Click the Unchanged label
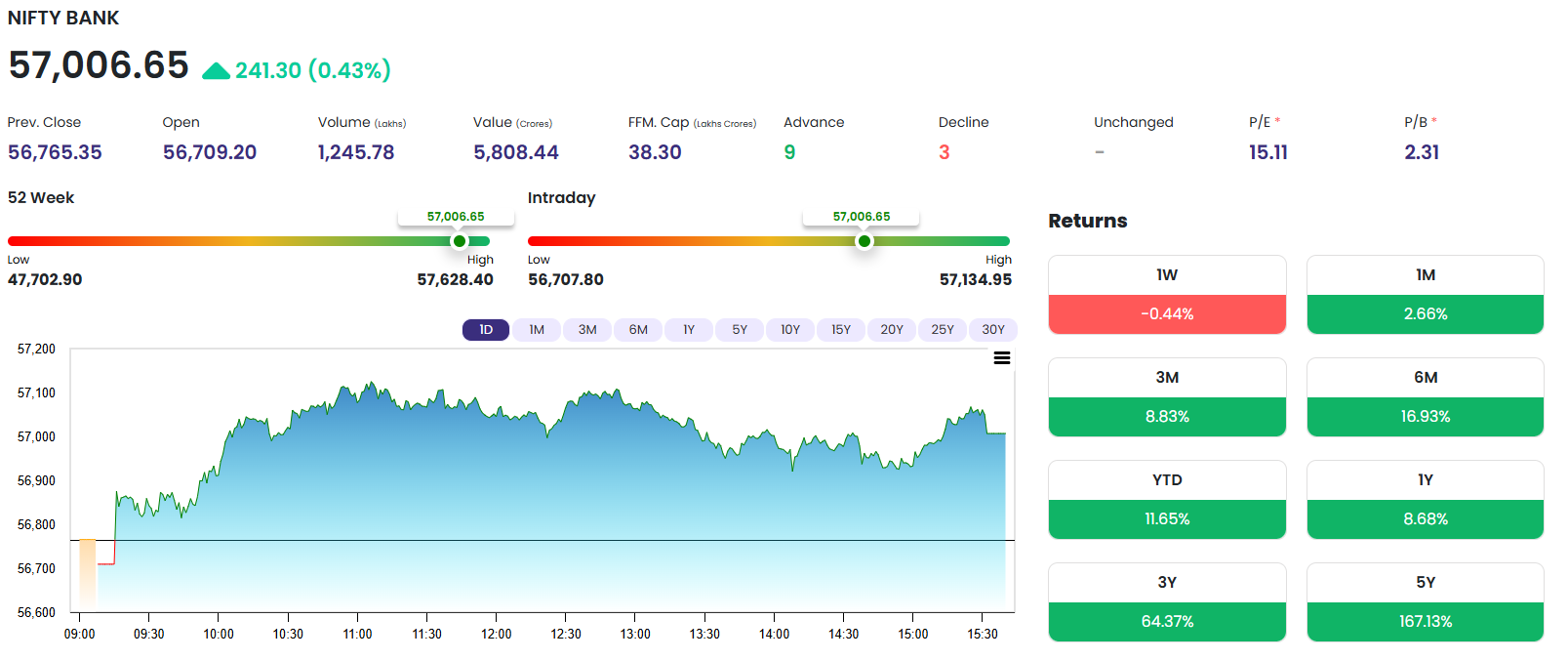This screenshot has height=660, width=1568. [x=1134, y=122]
